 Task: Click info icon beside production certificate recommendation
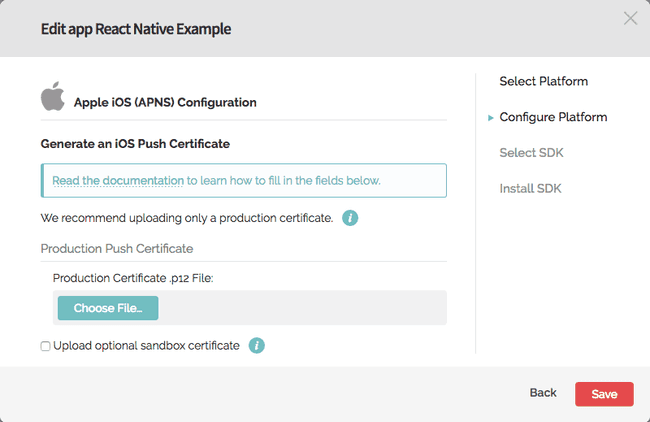coord(350,218)
